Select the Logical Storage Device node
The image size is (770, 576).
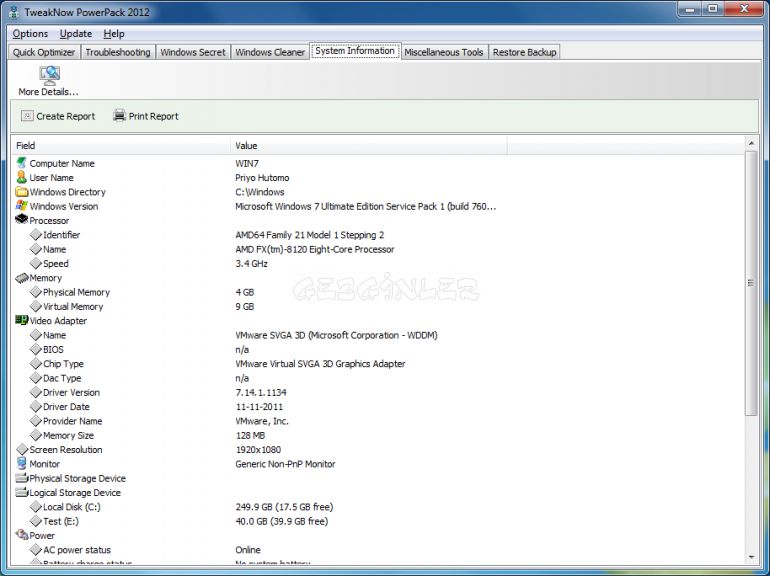coord(74,493)
